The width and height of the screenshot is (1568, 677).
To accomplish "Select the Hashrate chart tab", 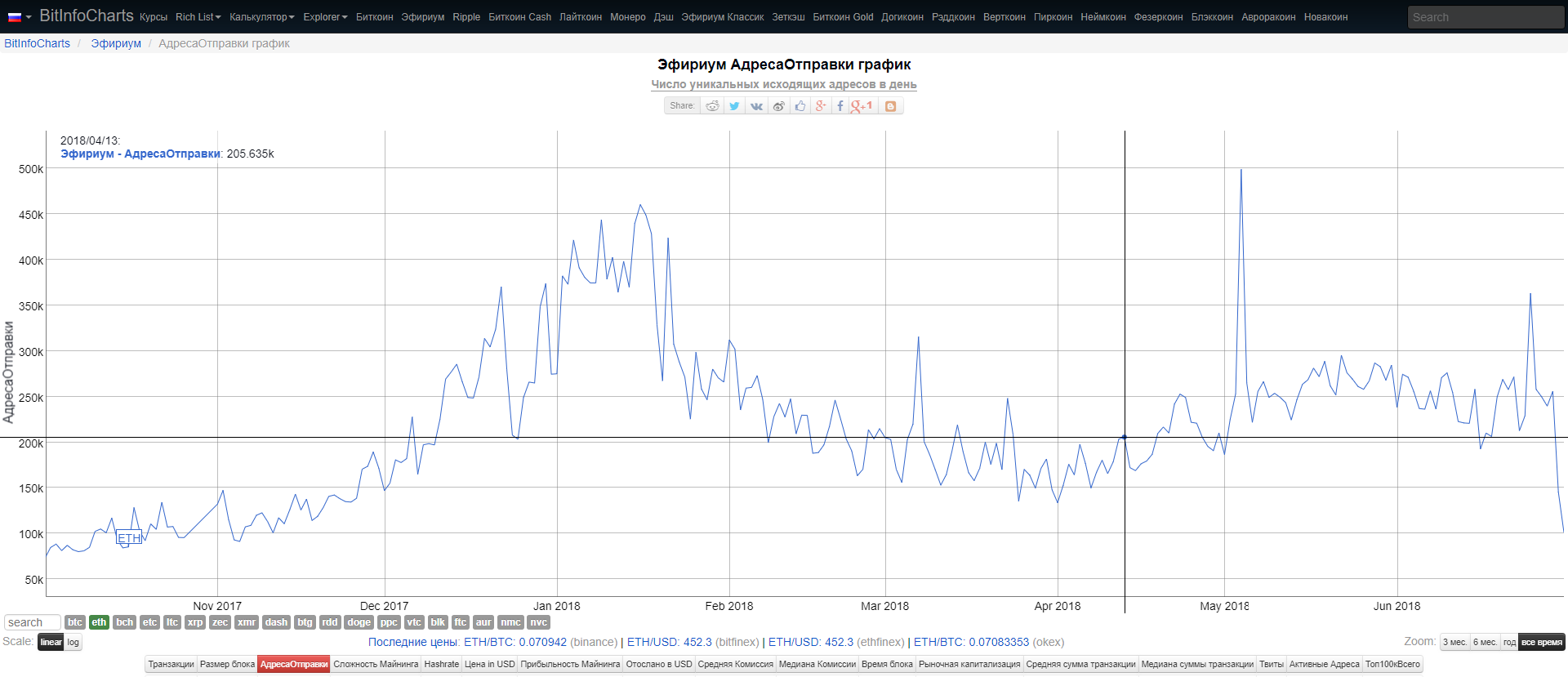I will pyautogui.click(x=441, y=665).
